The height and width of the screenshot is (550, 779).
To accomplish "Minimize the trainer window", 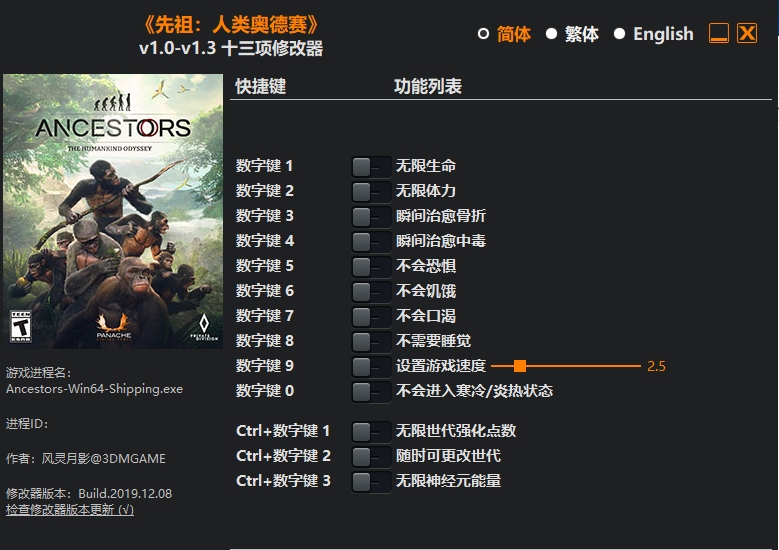I will tap(718, 33).
